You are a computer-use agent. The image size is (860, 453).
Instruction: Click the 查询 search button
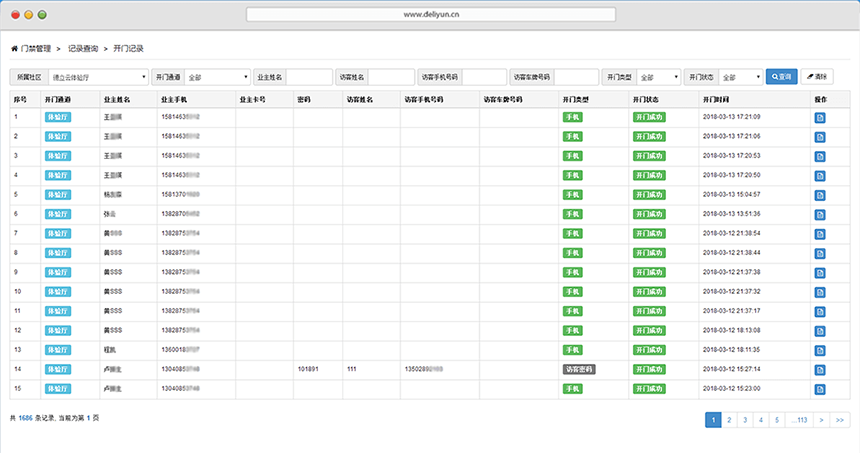(x=782, y=77)
